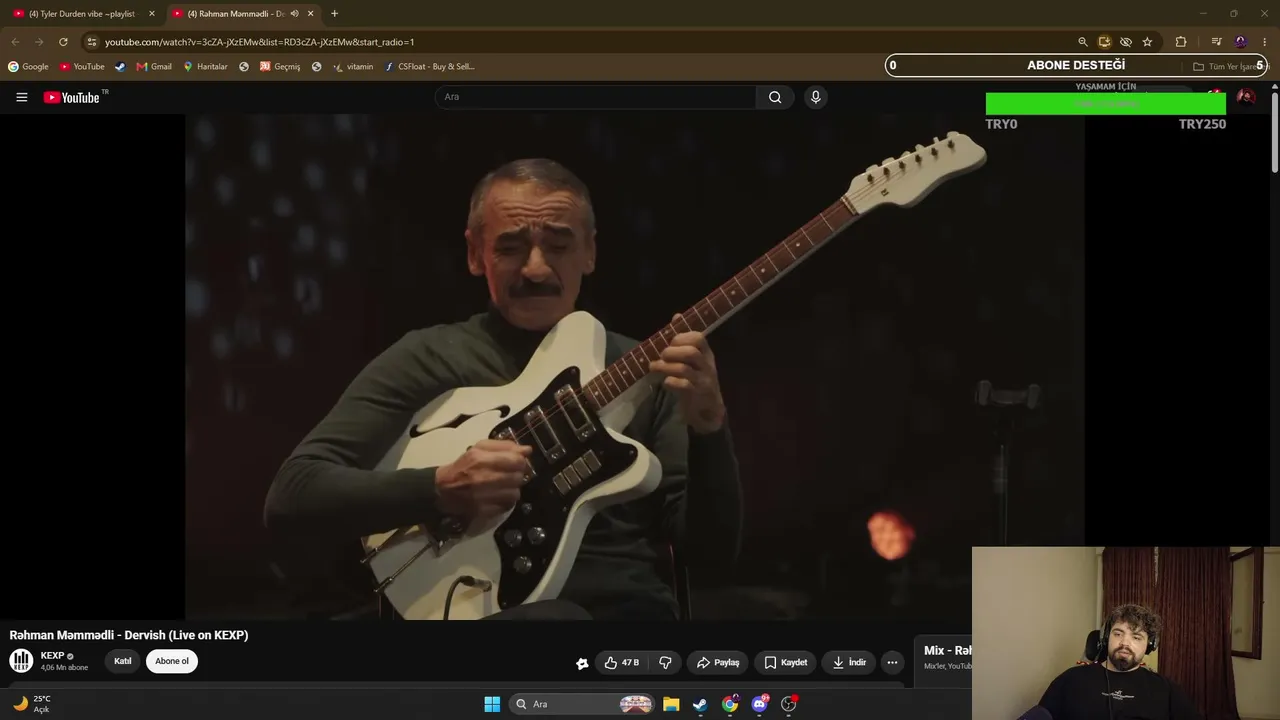Go to YouTube home via logo
This screenshot has width=1280, height=720.
point(72,97)
